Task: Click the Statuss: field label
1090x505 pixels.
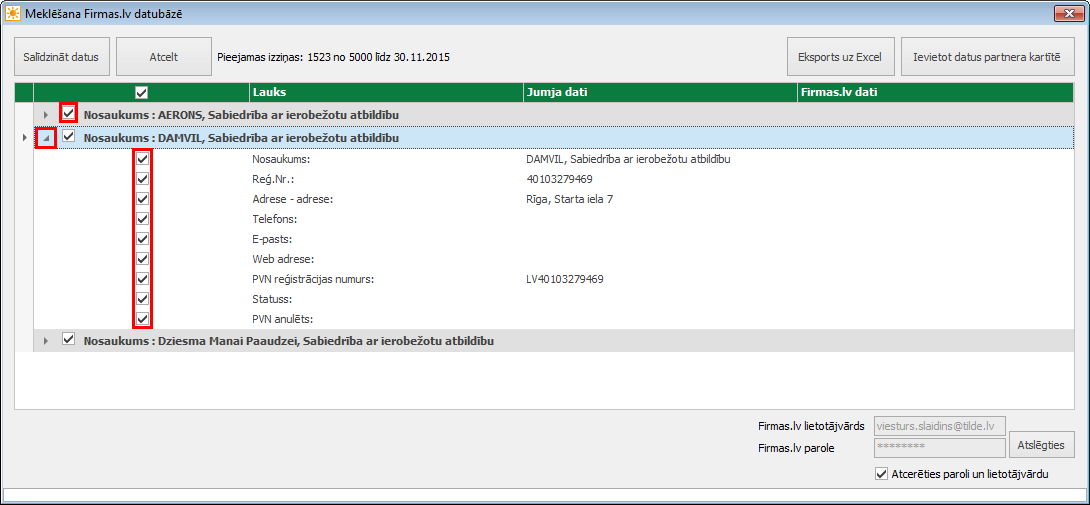Action: (272, 300)
